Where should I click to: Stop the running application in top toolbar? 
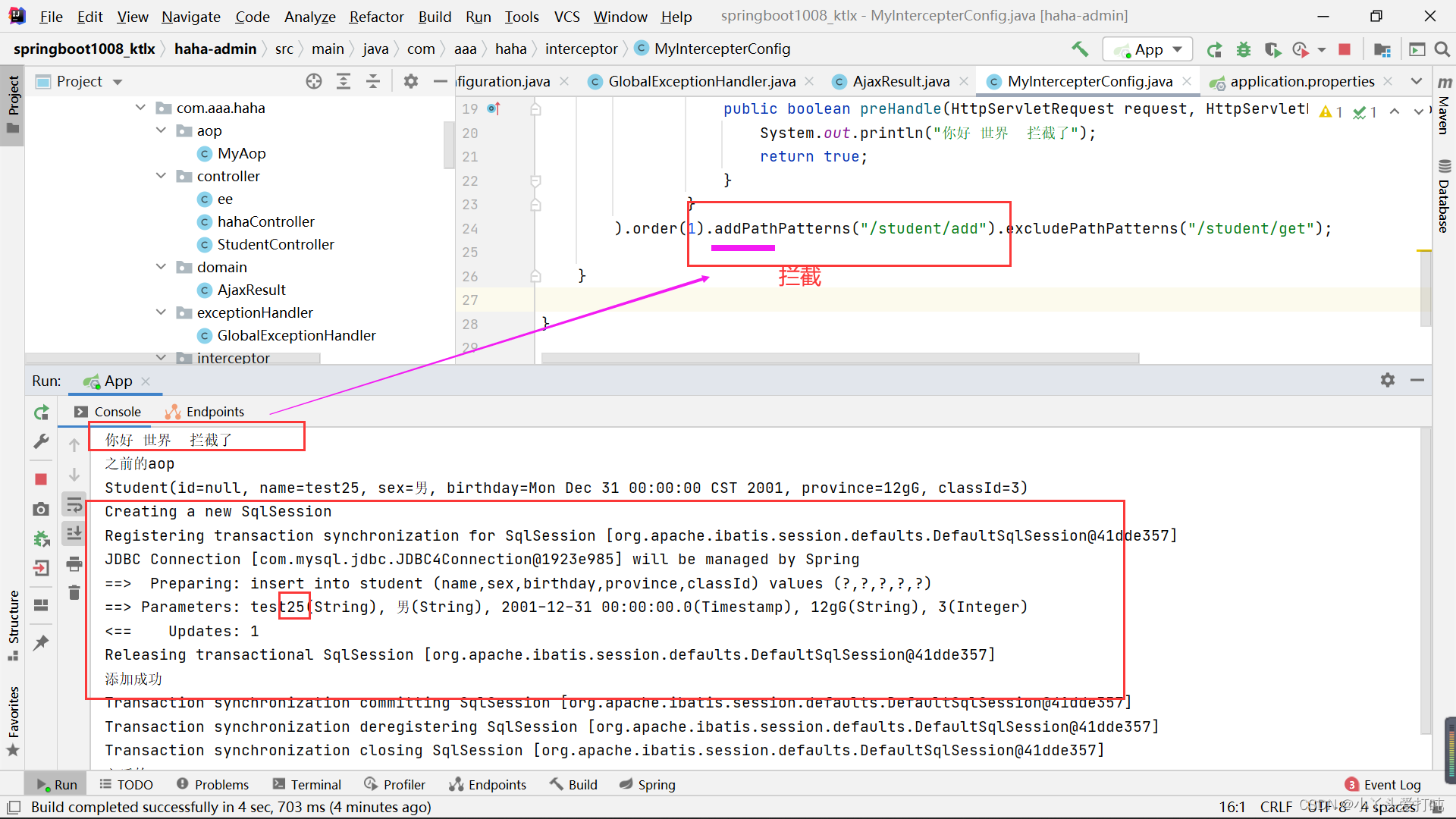1345,49
